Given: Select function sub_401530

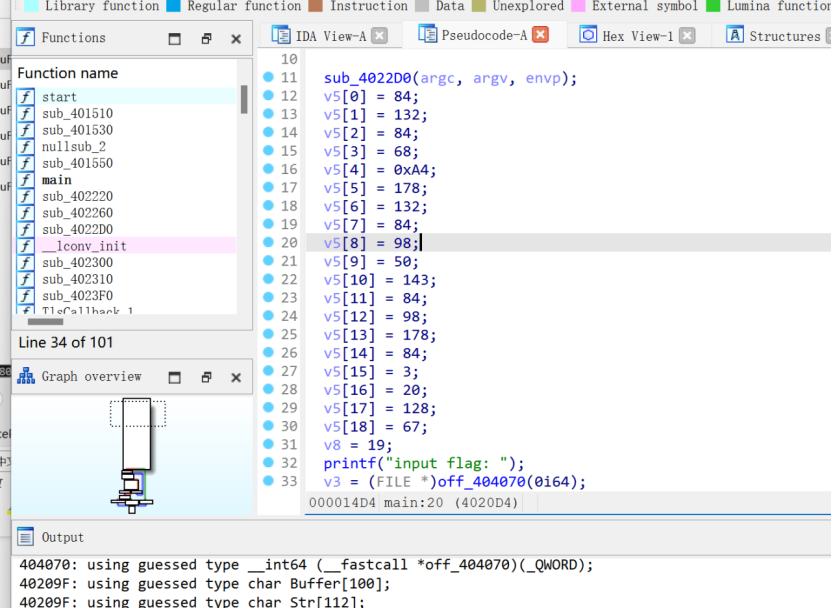Looking at the screenshot, I should pyautogui.click(x=125, y=130).
